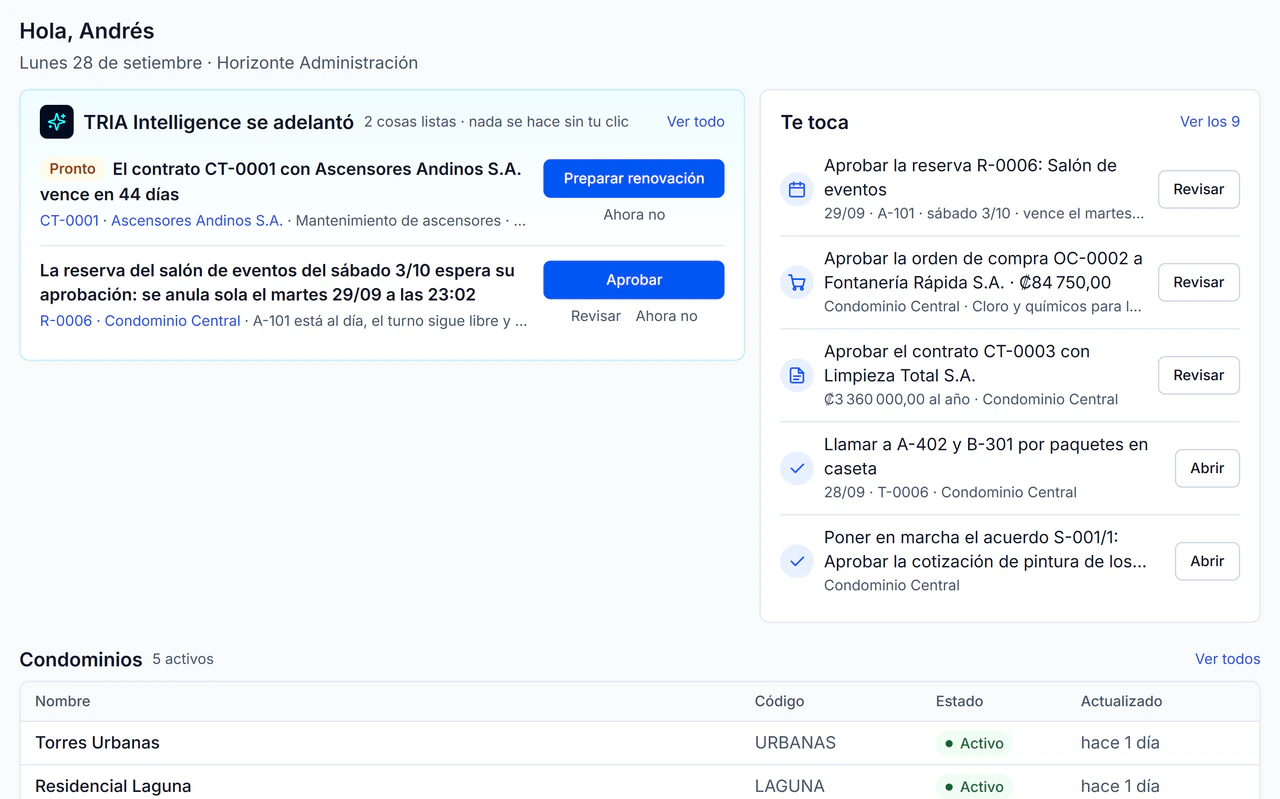Click the Estado column header
The width and height of the screenshot is (1280, 799).
[960, 701]
